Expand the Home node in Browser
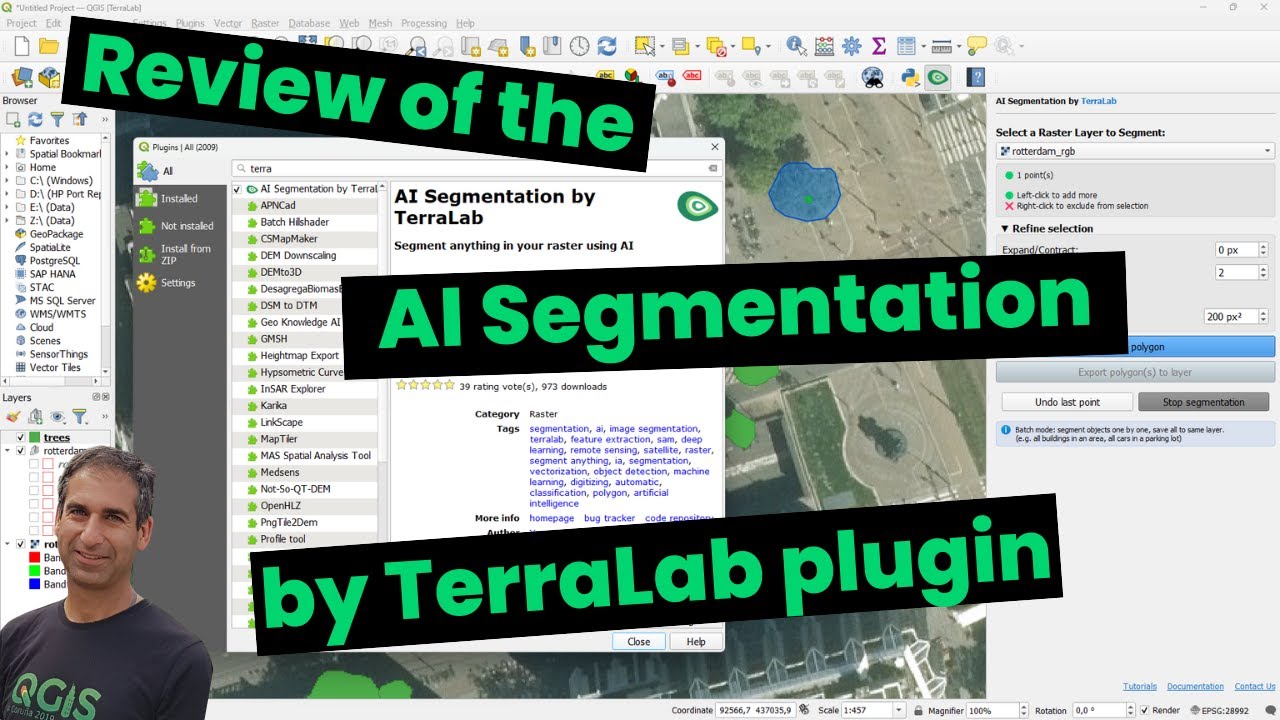This screenshot has height=720, width=1280. click(7, 167)
